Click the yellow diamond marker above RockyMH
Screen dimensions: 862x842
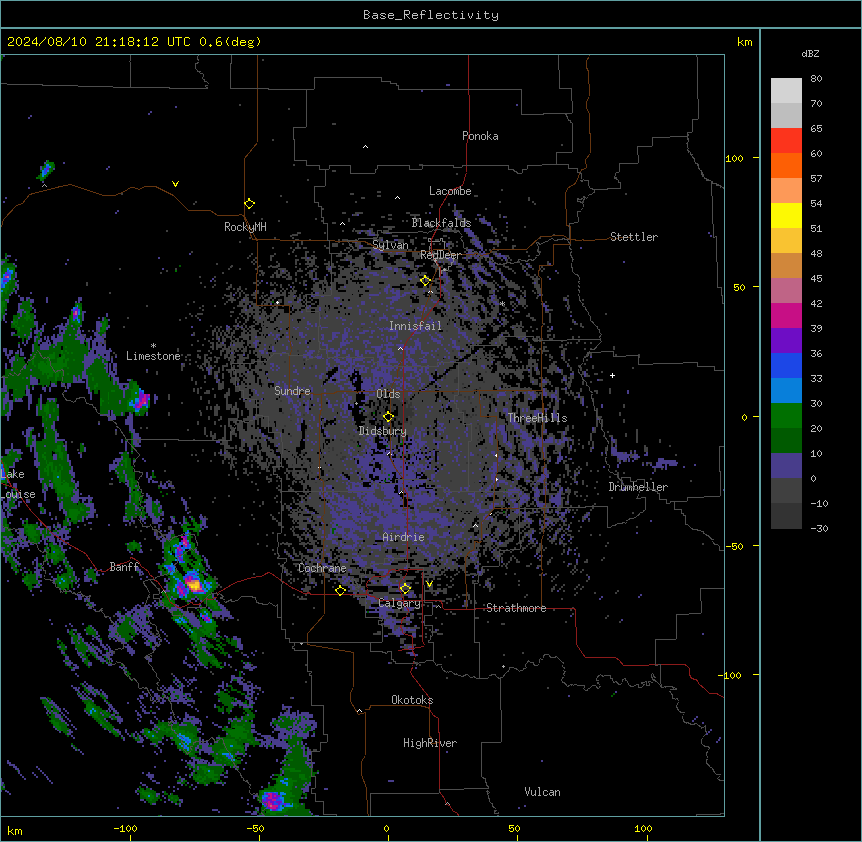249,204
